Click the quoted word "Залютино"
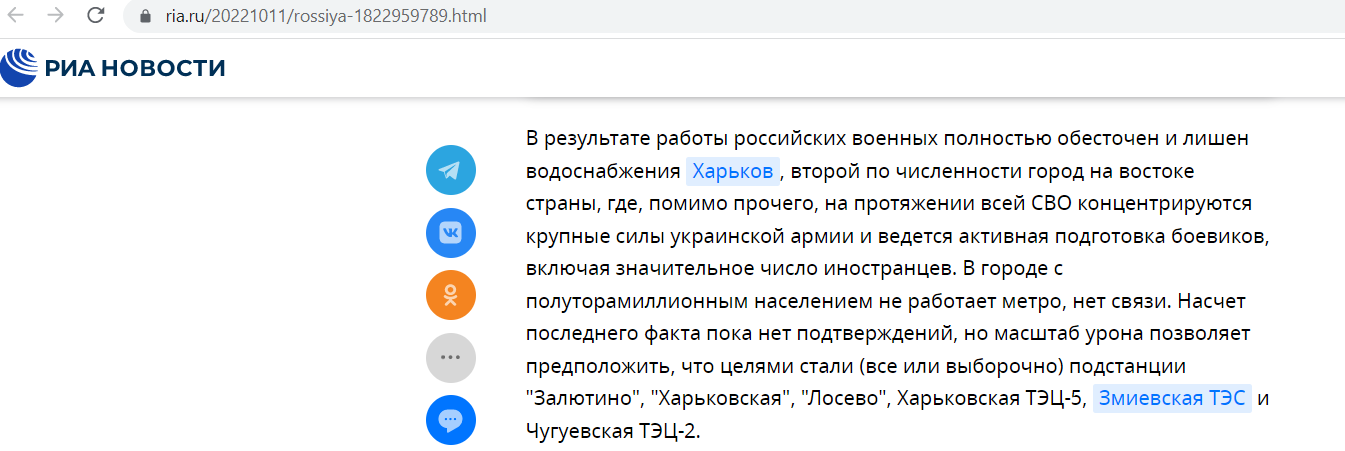The image size is (1345, 451). tap(584, 398)
